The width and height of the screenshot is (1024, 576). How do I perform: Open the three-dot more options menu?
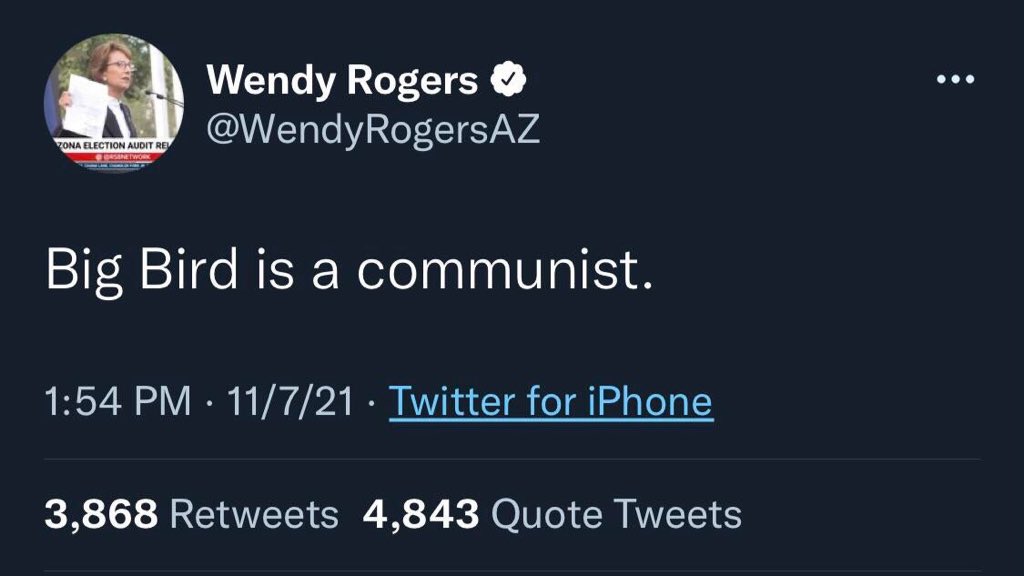click(x=955, y=79)
